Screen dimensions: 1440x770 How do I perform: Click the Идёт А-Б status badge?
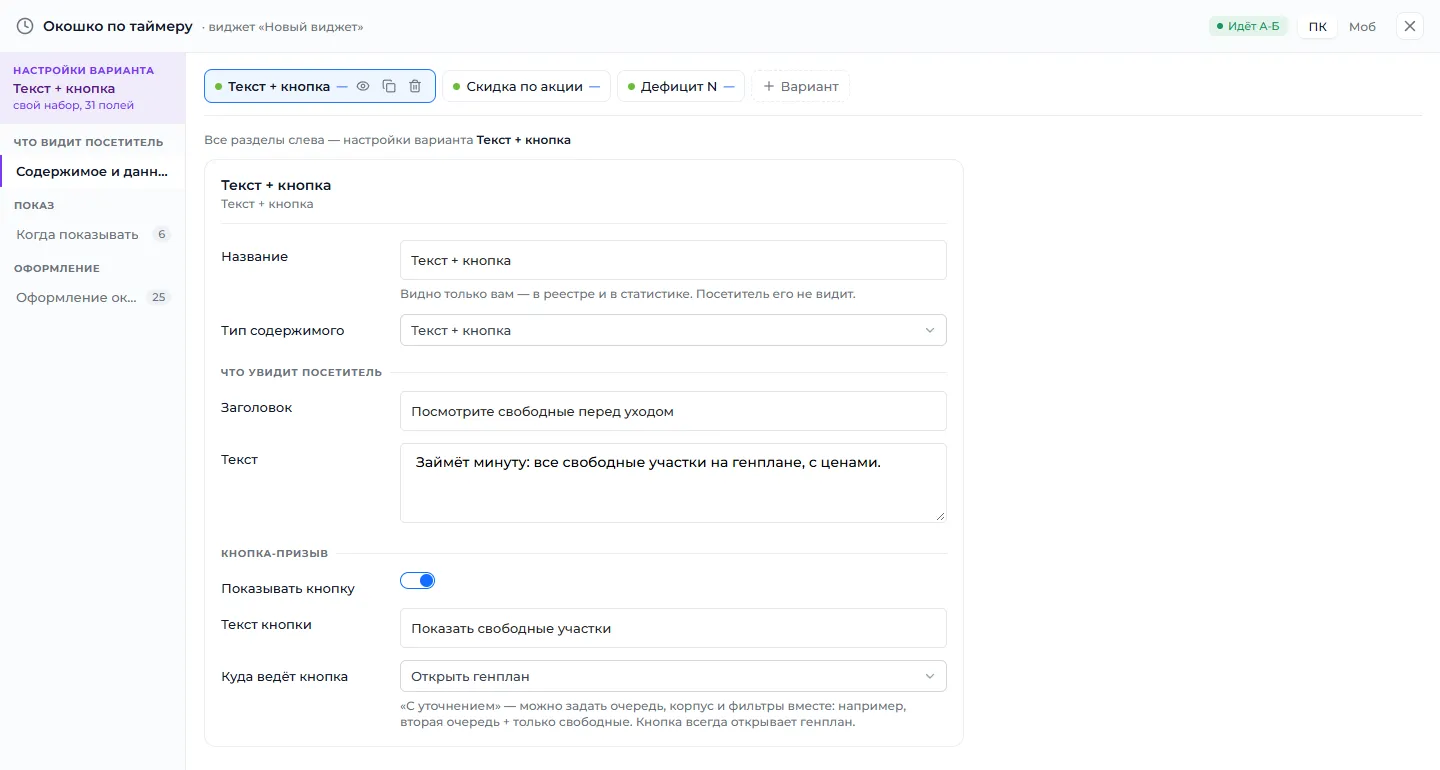1248,26
